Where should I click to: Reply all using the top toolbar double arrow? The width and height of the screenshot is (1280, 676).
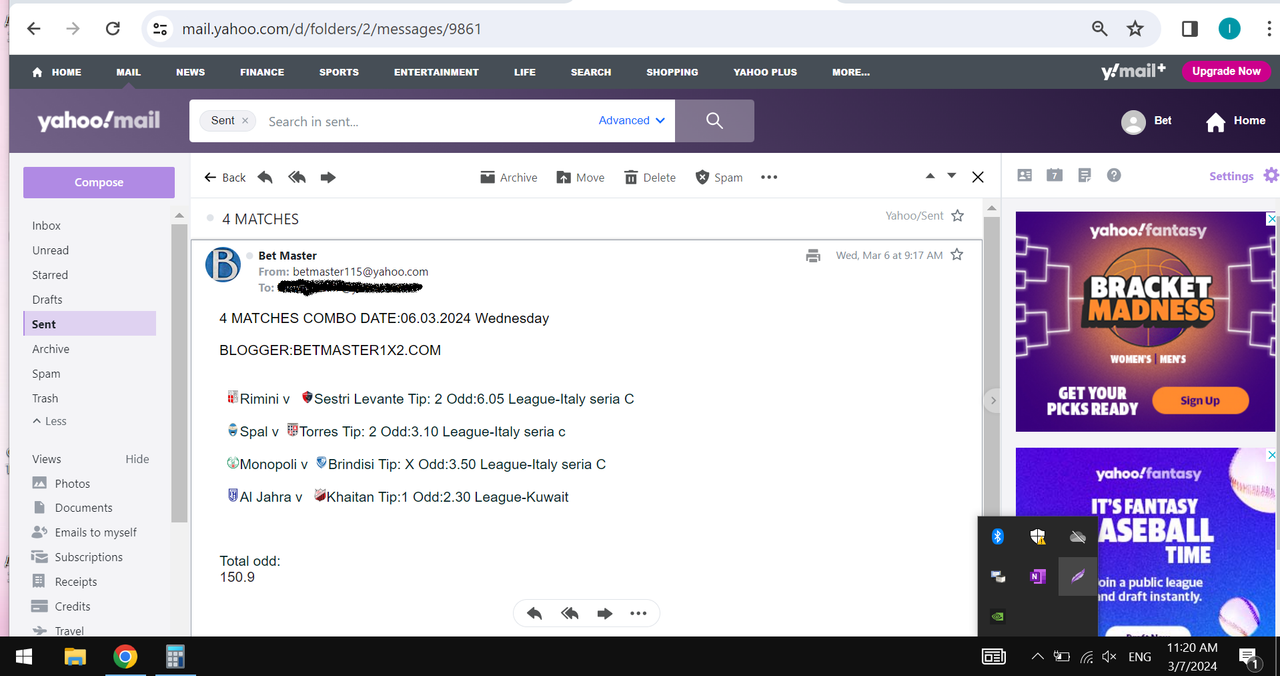[x=297, y=177]
